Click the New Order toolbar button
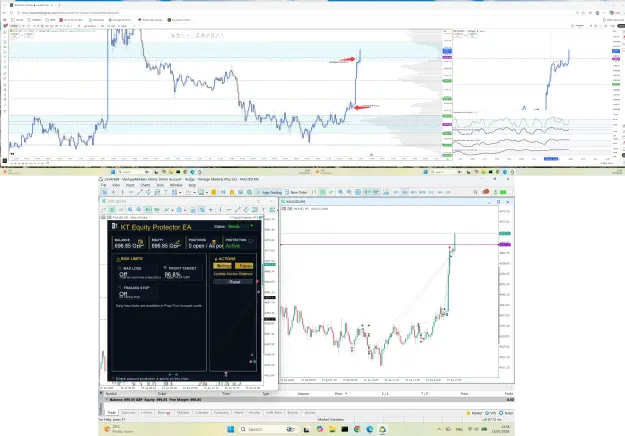The image size is (625, 436). click(x=297, y=192)
